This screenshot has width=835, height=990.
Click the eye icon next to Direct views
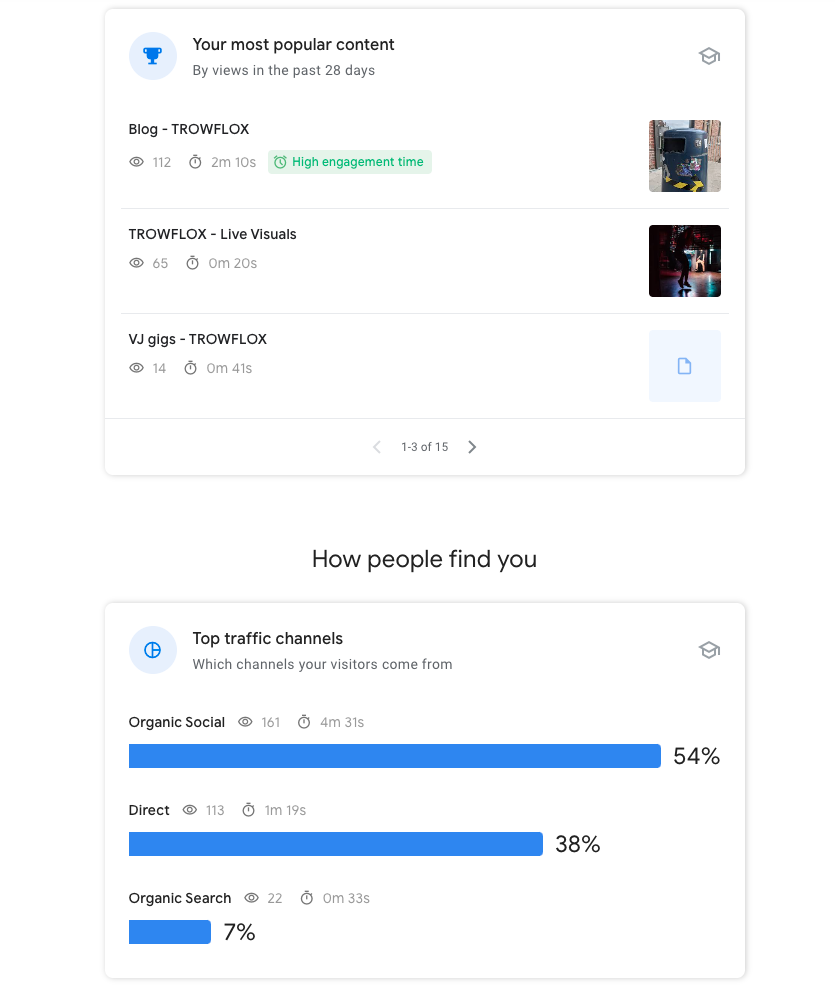[x=190, y=809]
